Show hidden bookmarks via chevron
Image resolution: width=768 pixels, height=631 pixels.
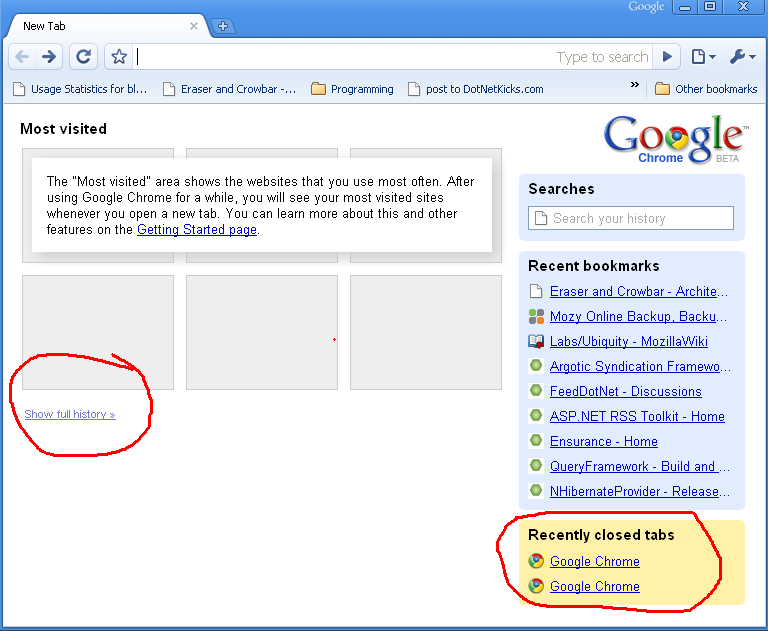(x=635, y=85)
